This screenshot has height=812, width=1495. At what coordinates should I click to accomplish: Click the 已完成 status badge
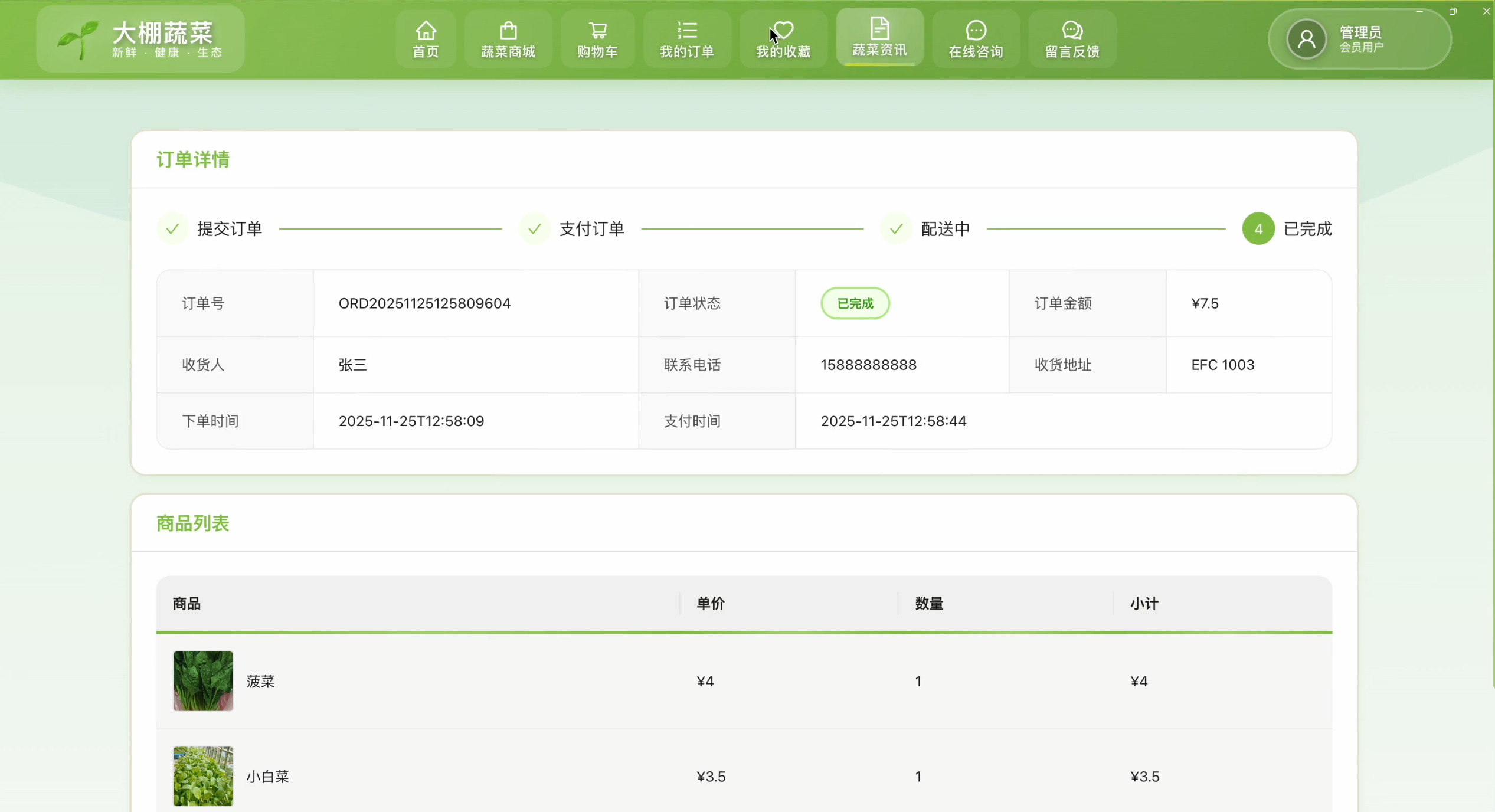[x=855, y=303]
